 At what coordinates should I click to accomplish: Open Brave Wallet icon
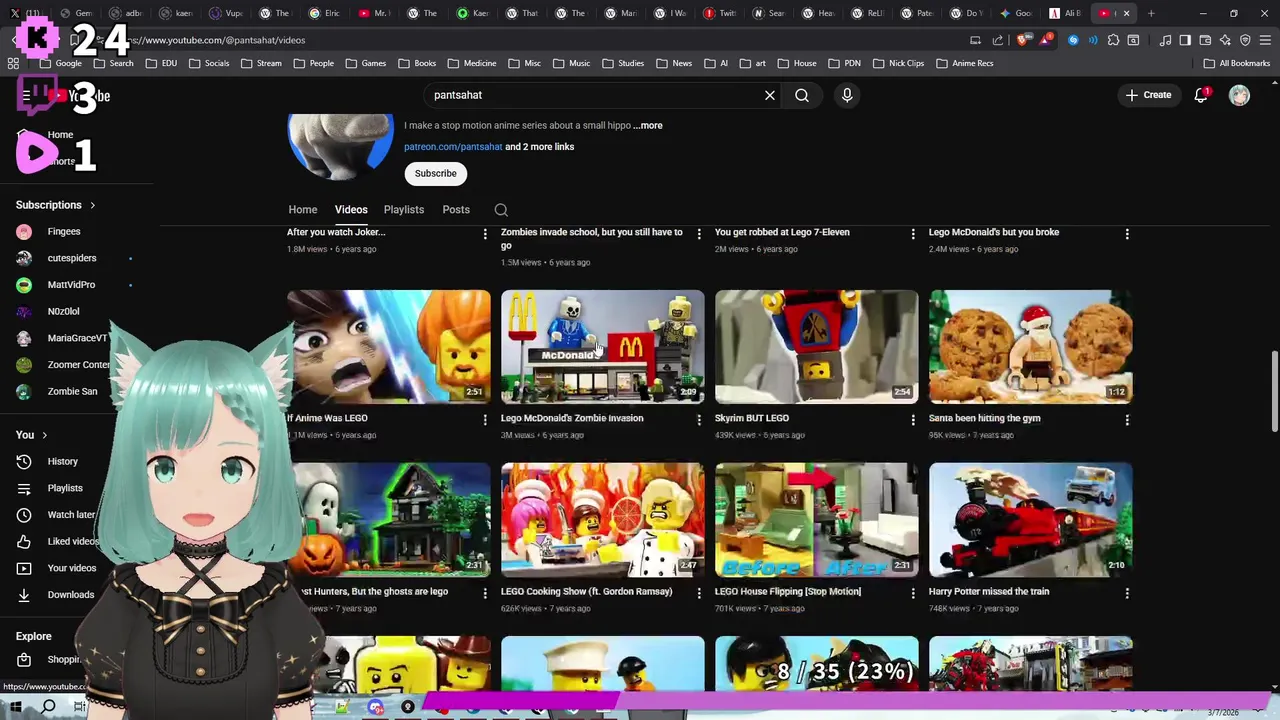1205,40
